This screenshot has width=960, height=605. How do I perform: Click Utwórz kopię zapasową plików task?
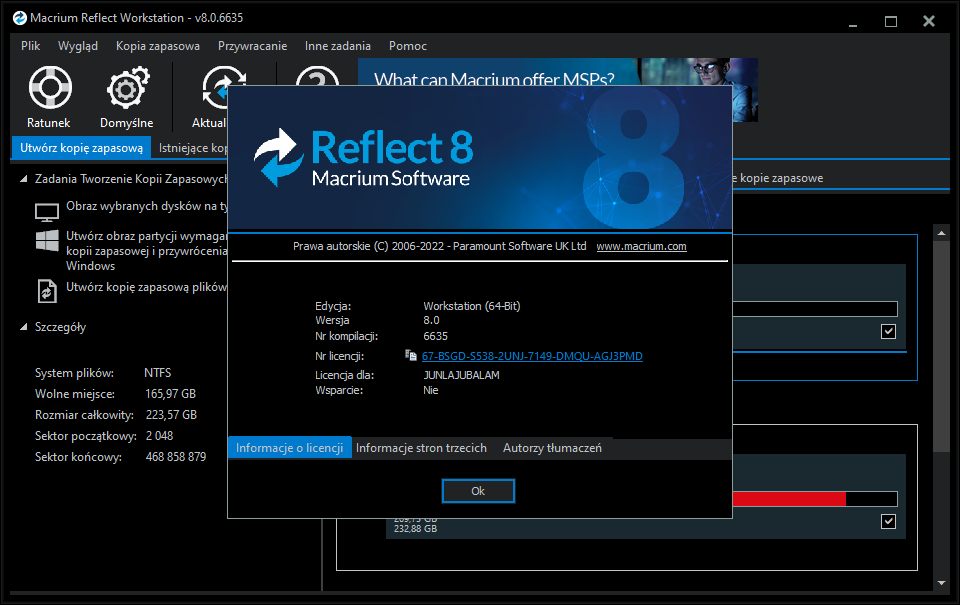point(147,287)
